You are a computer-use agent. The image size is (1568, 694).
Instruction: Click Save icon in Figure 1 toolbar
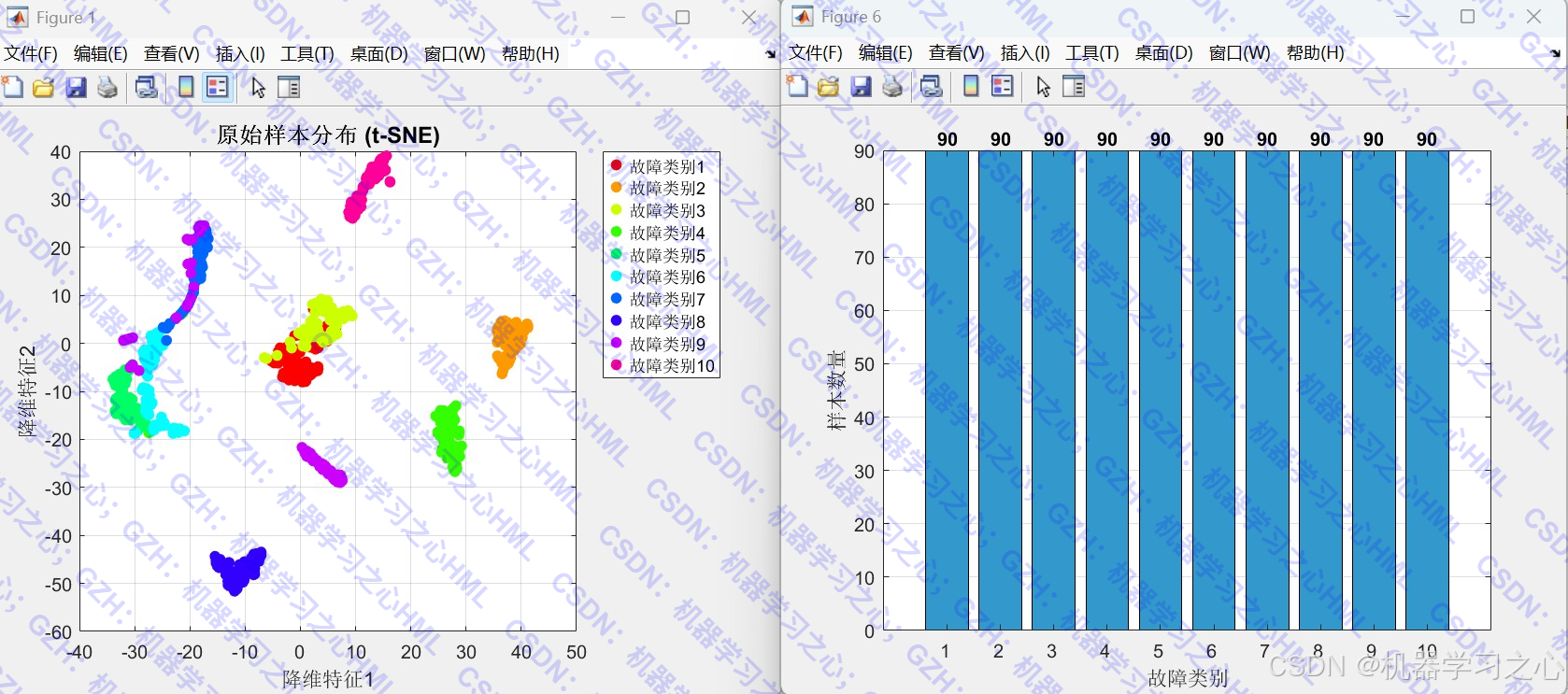[76, 88]
